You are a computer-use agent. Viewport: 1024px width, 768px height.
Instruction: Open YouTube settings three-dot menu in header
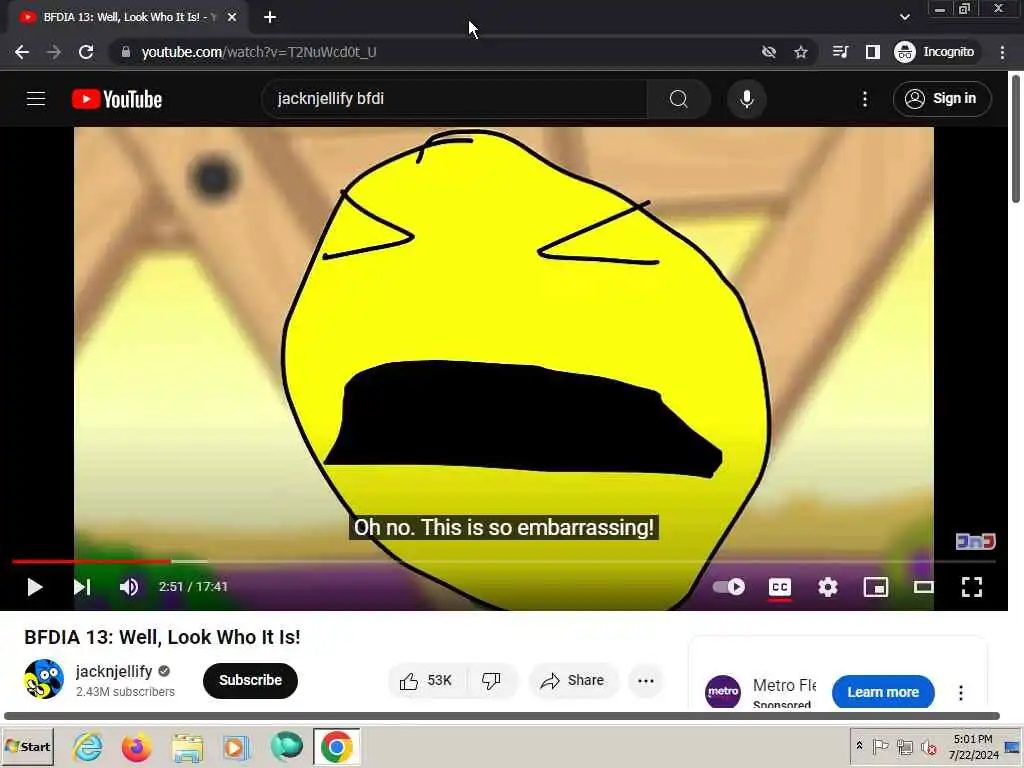tap(865, 99)
